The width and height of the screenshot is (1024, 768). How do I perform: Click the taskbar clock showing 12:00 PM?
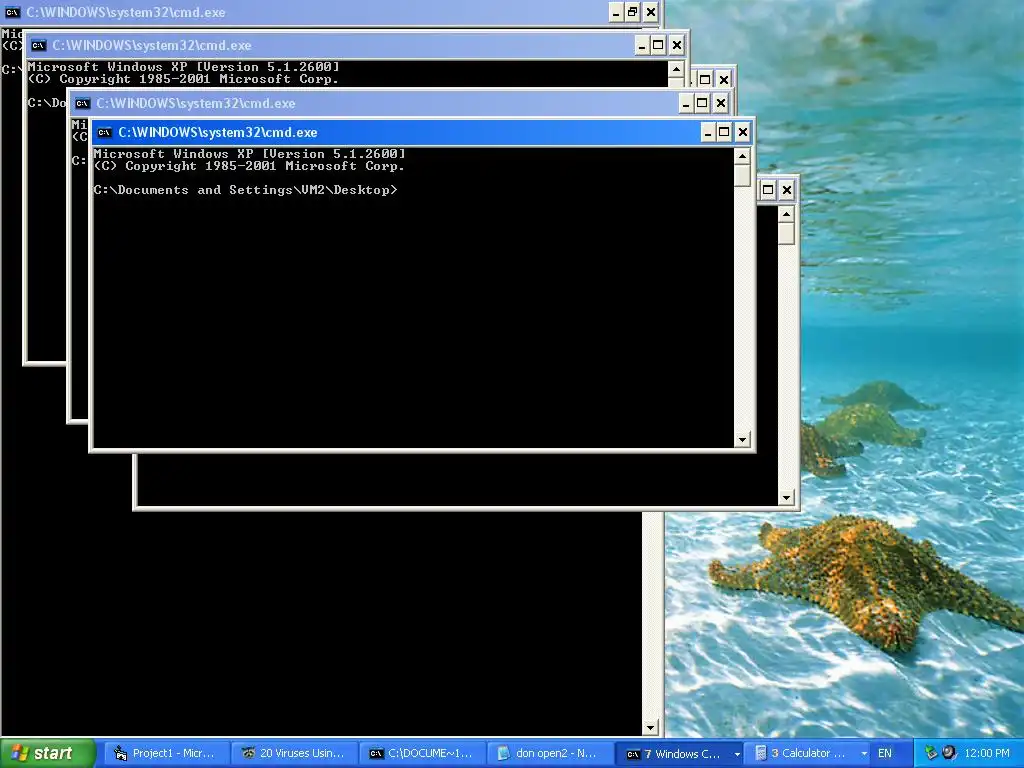coord(986,753)
